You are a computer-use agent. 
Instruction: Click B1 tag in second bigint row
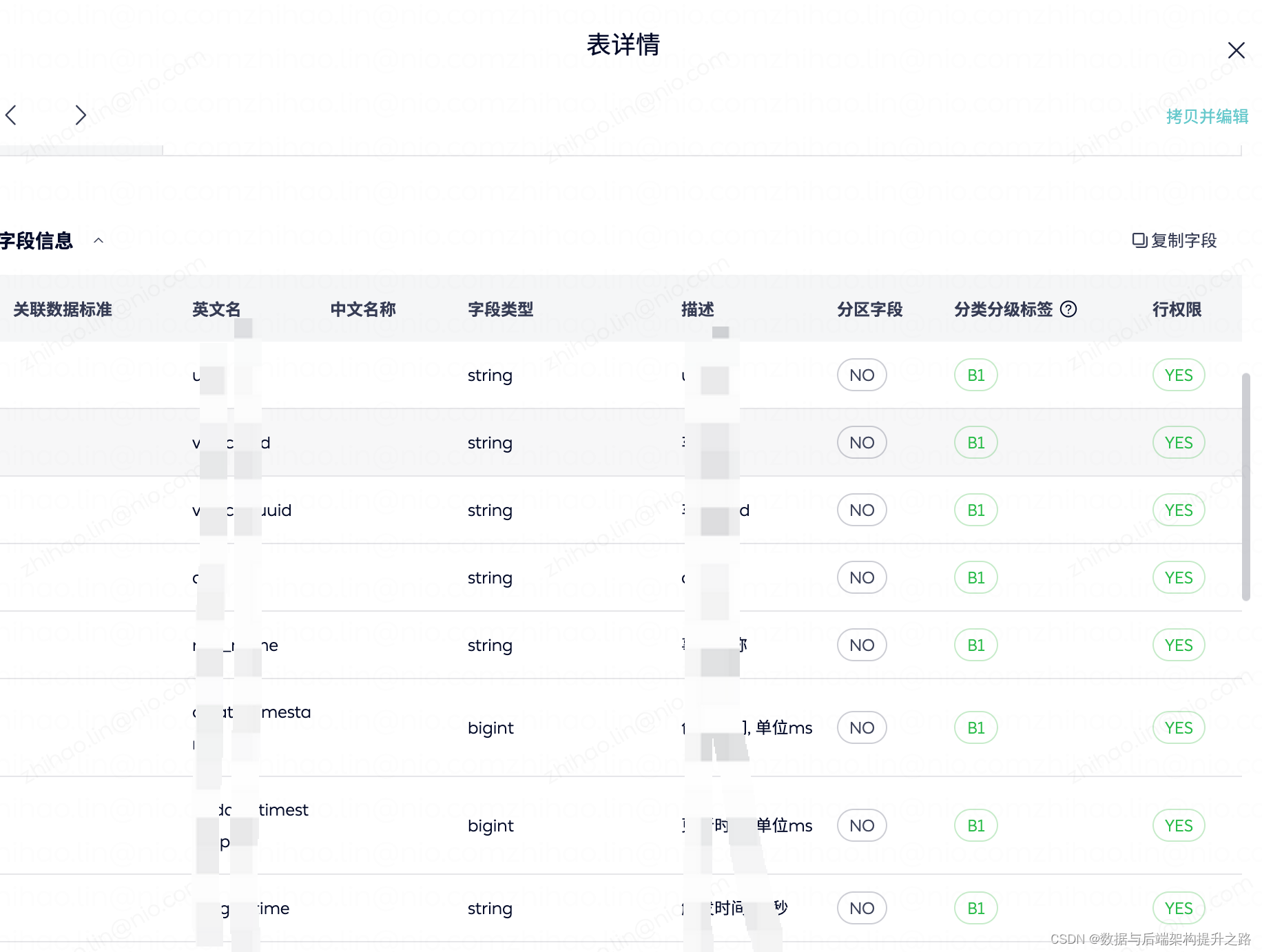click(x=976, y=826)
